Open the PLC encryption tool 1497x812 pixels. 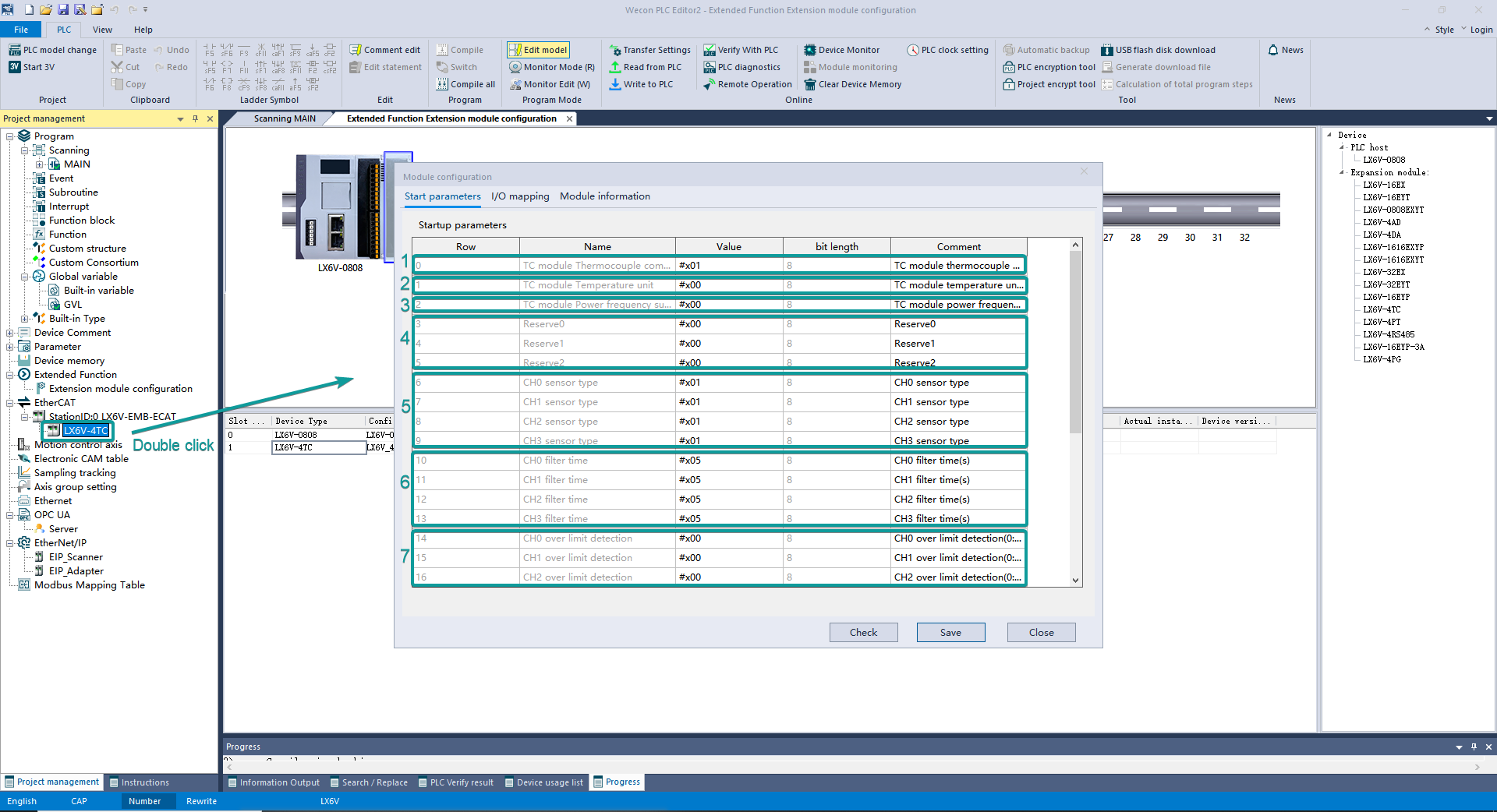coord(1049,67)
